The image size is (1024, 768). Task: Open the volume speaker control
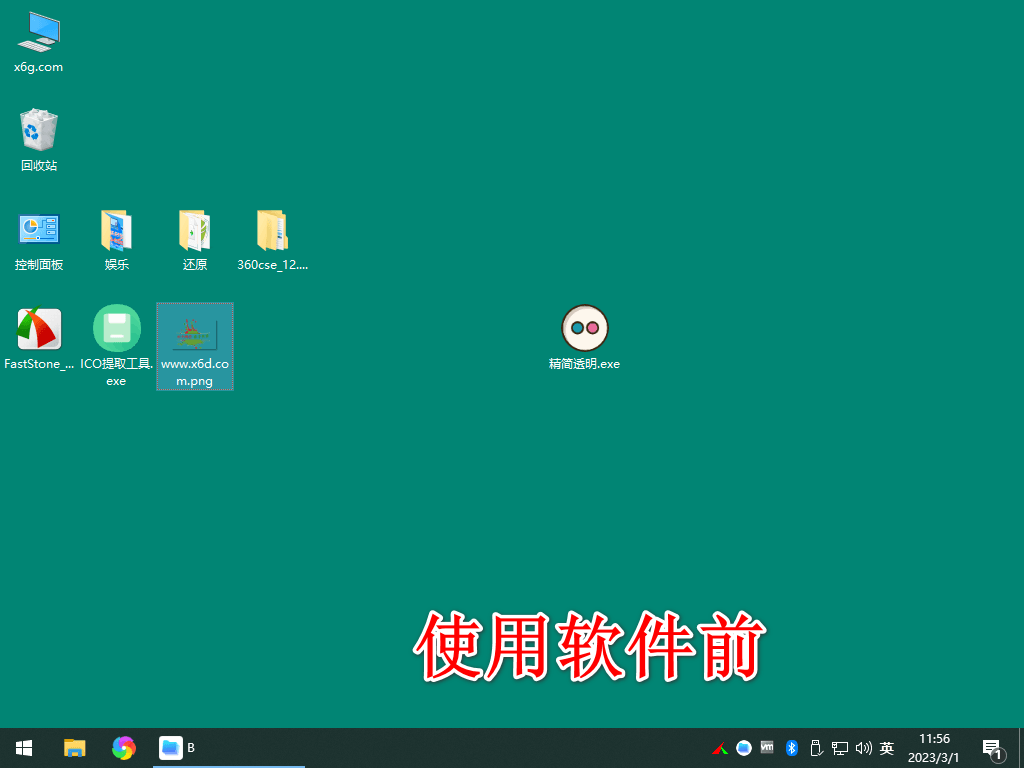[863, 748]
